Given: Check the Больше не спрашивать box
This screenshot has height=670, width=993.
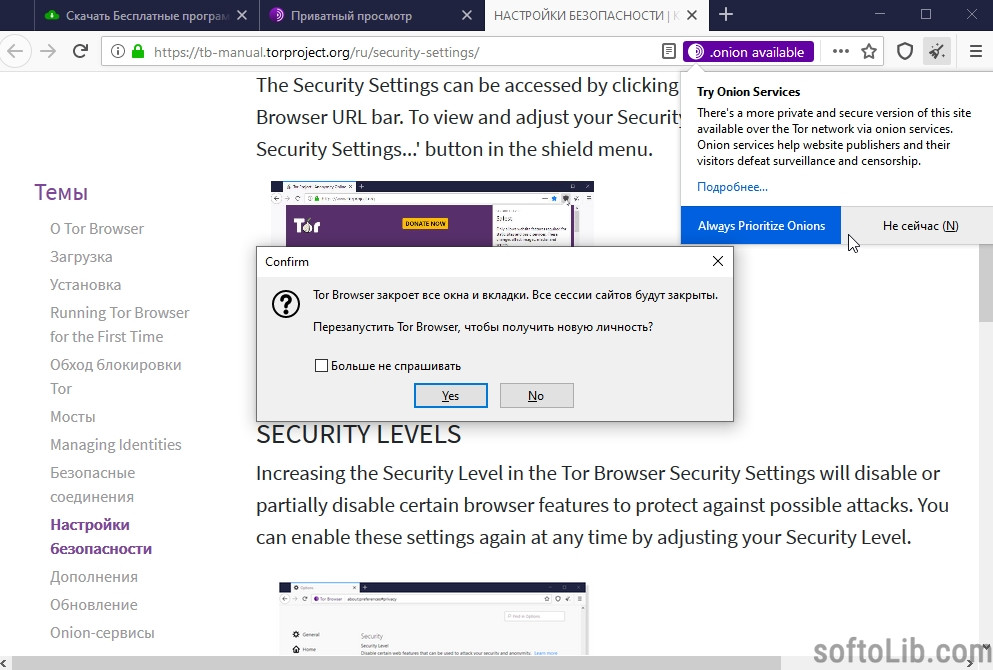Looking at the screenshot, I should tap(321, 365).
